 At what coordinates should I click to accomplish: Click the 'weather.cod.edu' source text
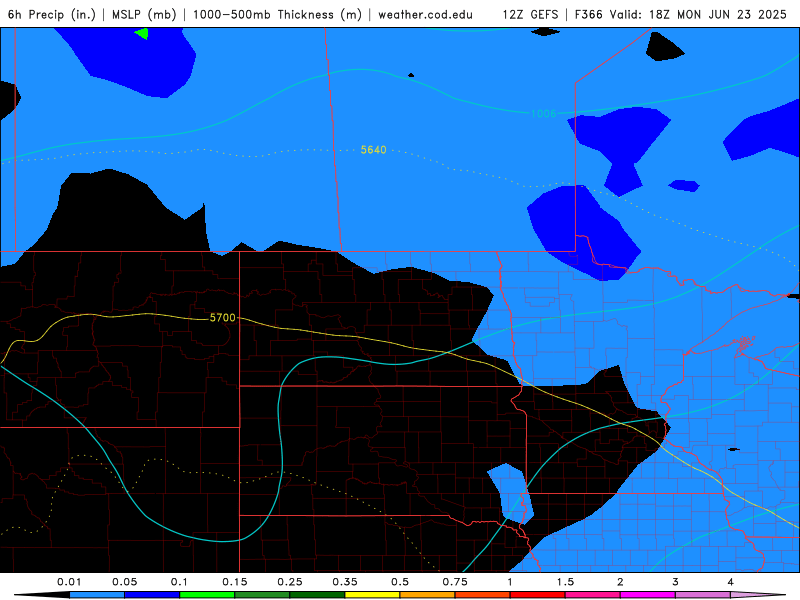[425, 14]
